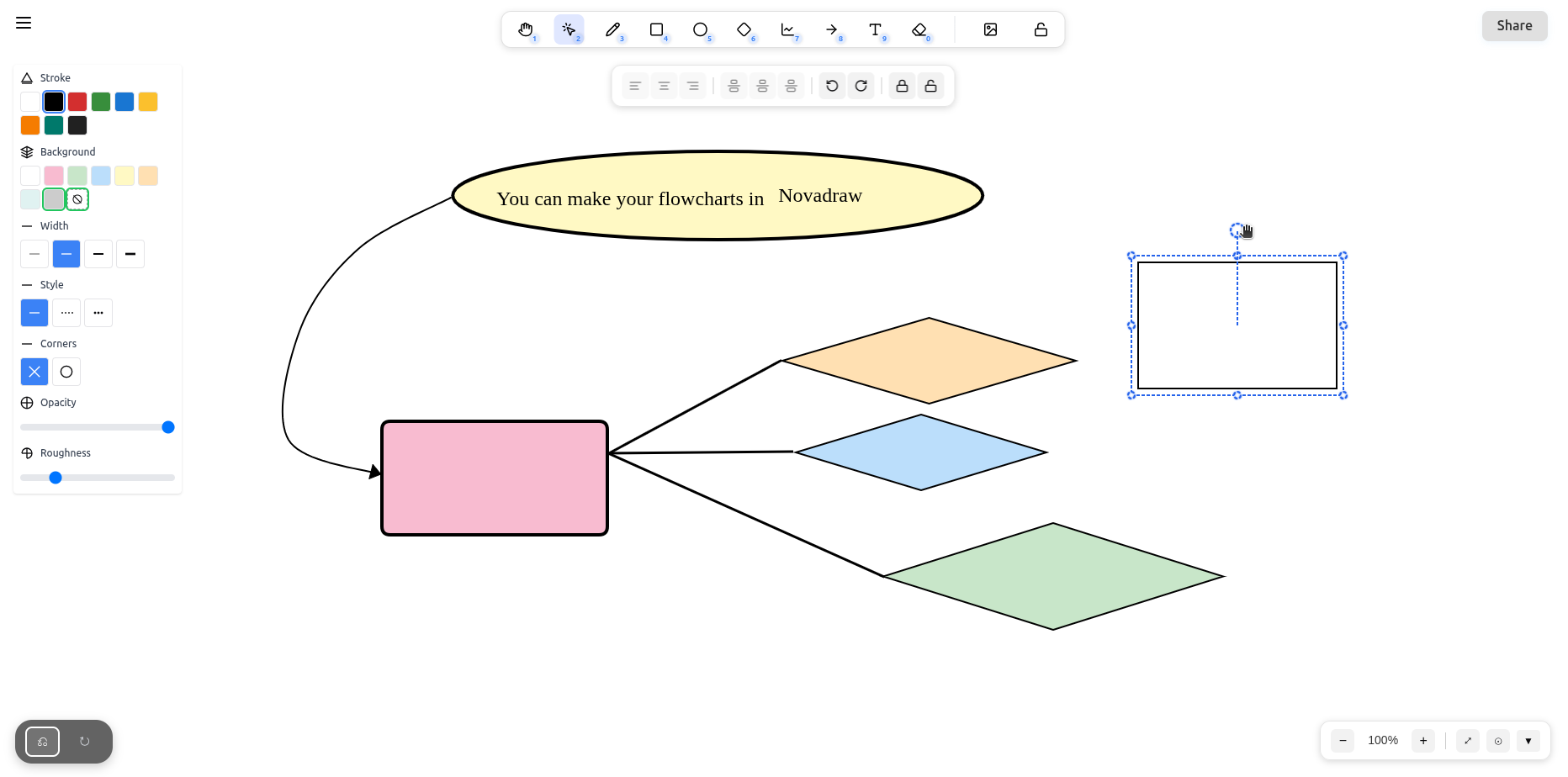Open the zoom options dropdown arrow
The height and width of the screenshot is (777, 1568).
pyautogui.click(x=1528, y=741)
